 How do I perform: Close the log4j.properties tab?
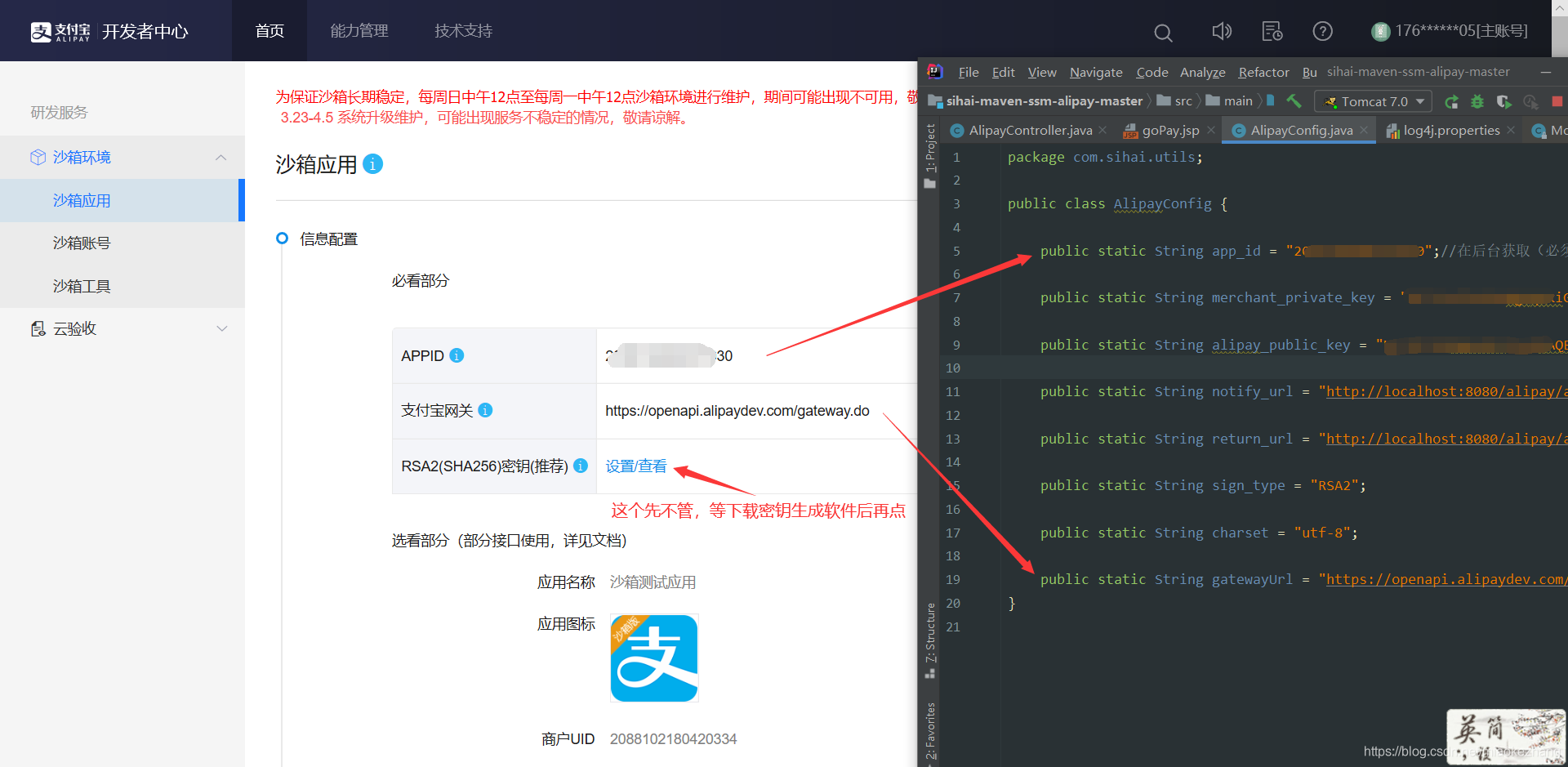click(1511, 130)
